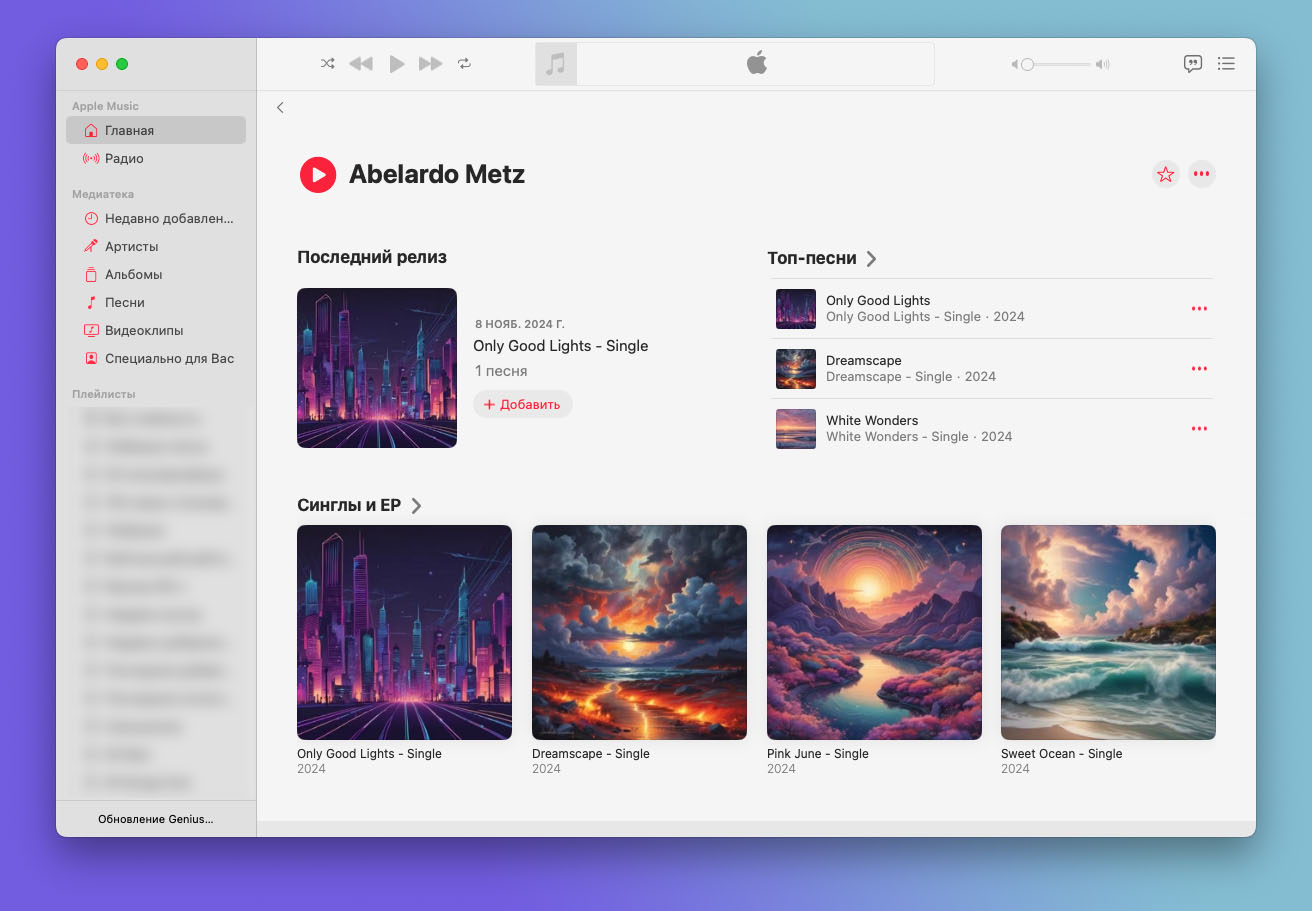Click Dreamscape - Single title below cover

pyautogui.click(x=591, y=754)
